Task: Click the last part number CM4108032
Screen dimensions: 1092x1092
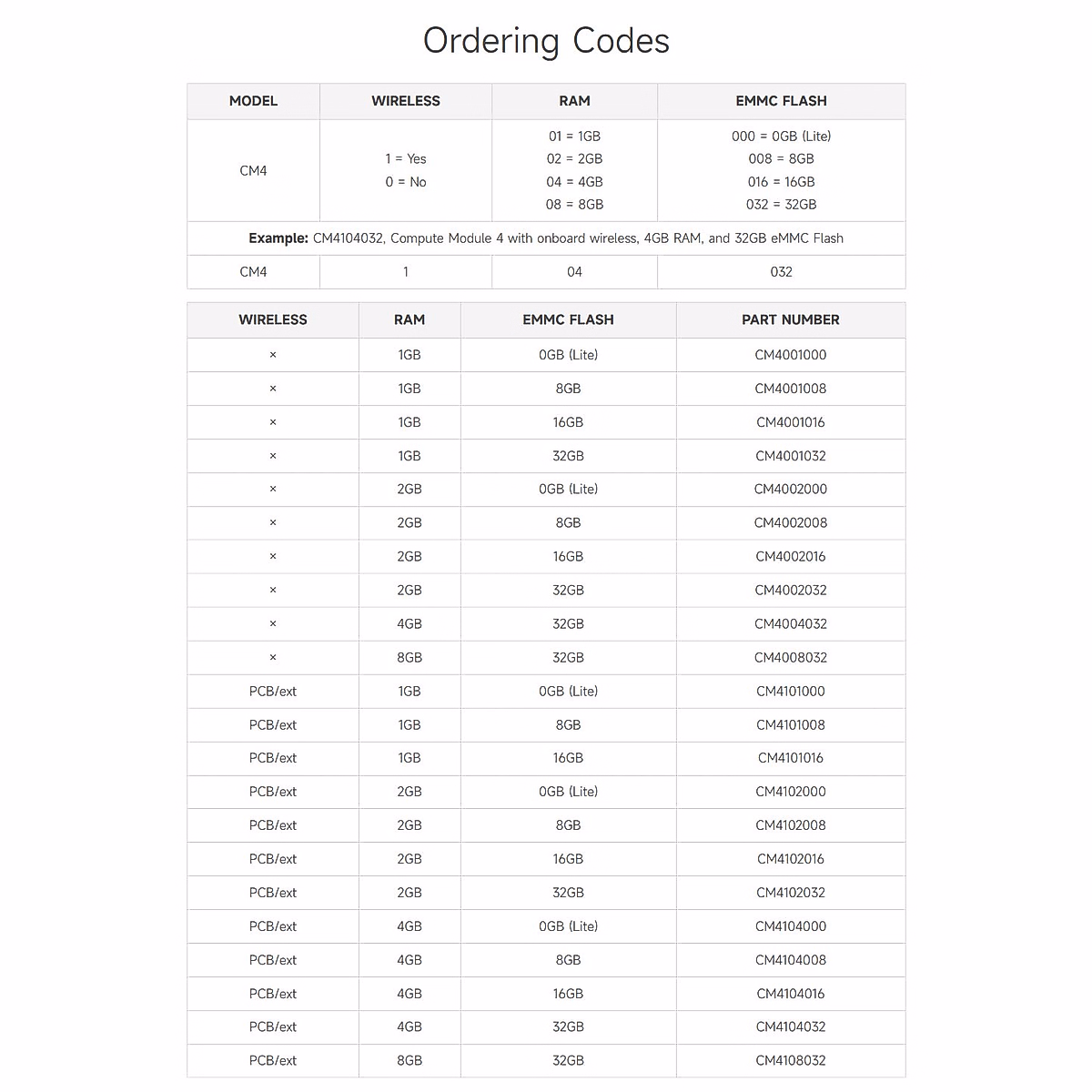Action: coord(790,1060)
